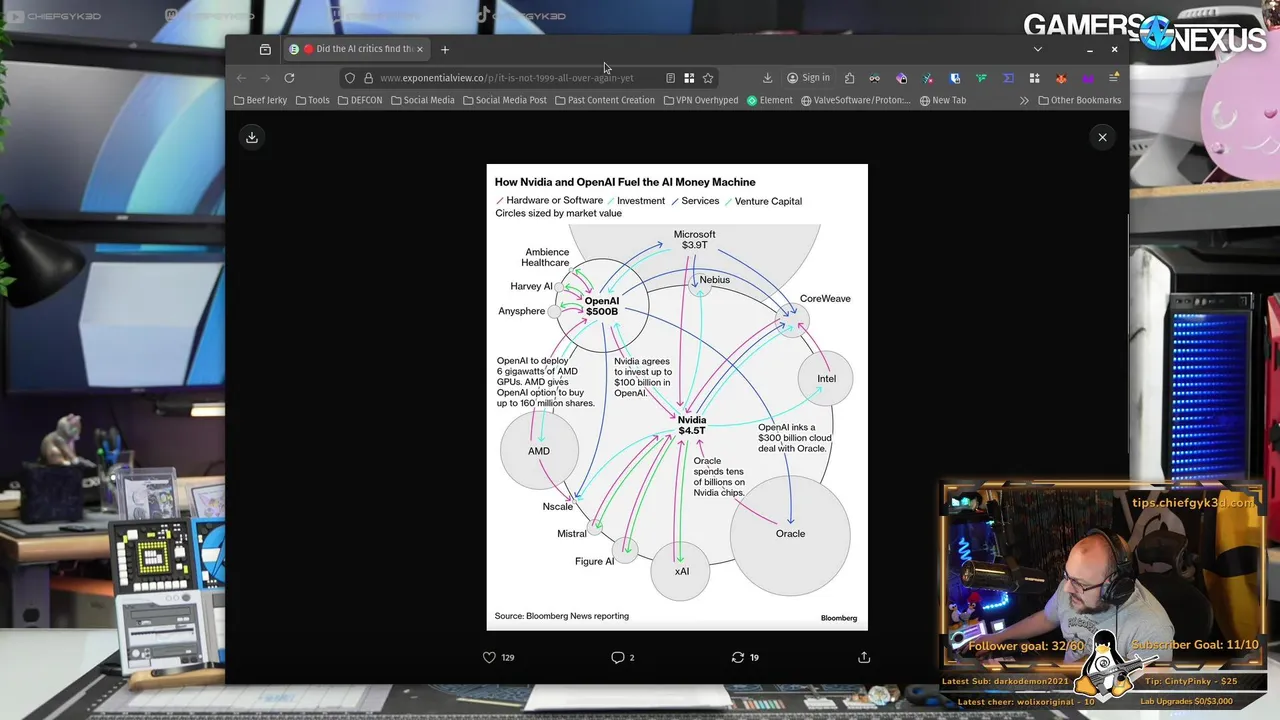Open comments on the post
Image resolution: width=1280 pixels, height=720 pixels.
pos(617,657)
